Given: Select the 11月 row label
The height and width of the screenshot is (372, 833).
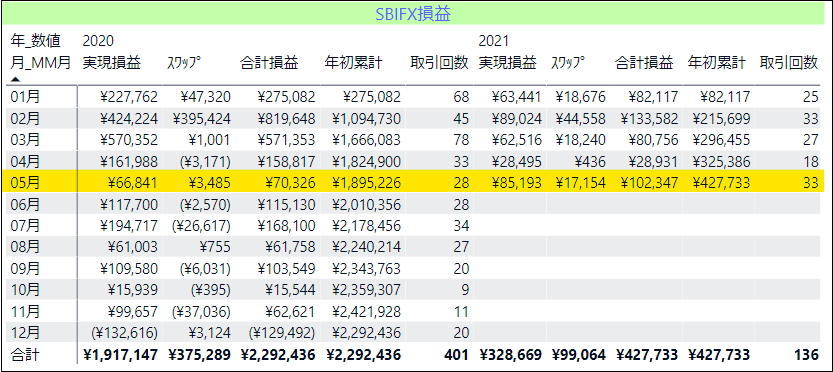Looking at the screenshot, I should [26, 311].
